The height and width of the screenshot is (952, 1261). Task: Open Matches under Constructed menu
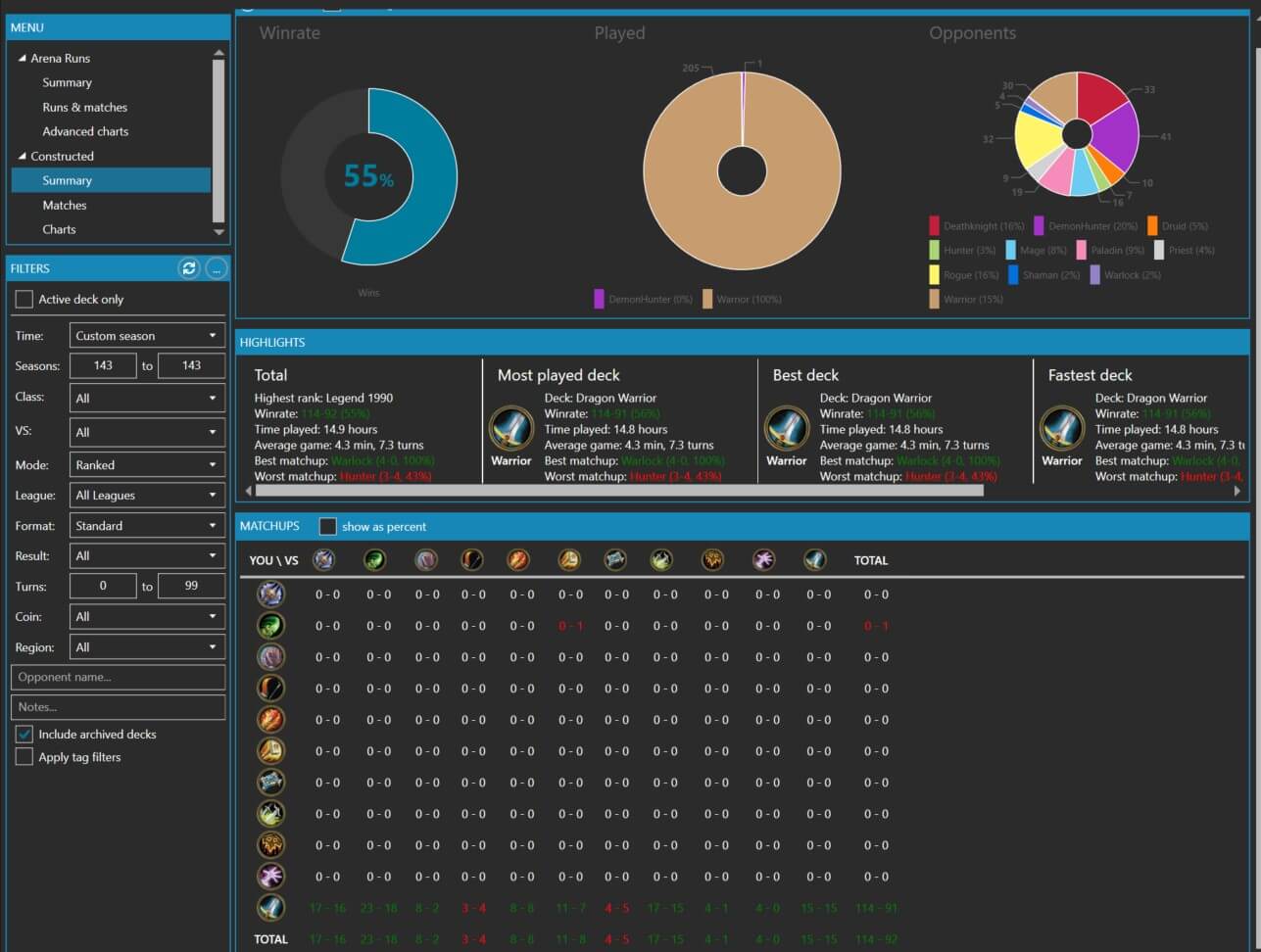tap(65, 206)
